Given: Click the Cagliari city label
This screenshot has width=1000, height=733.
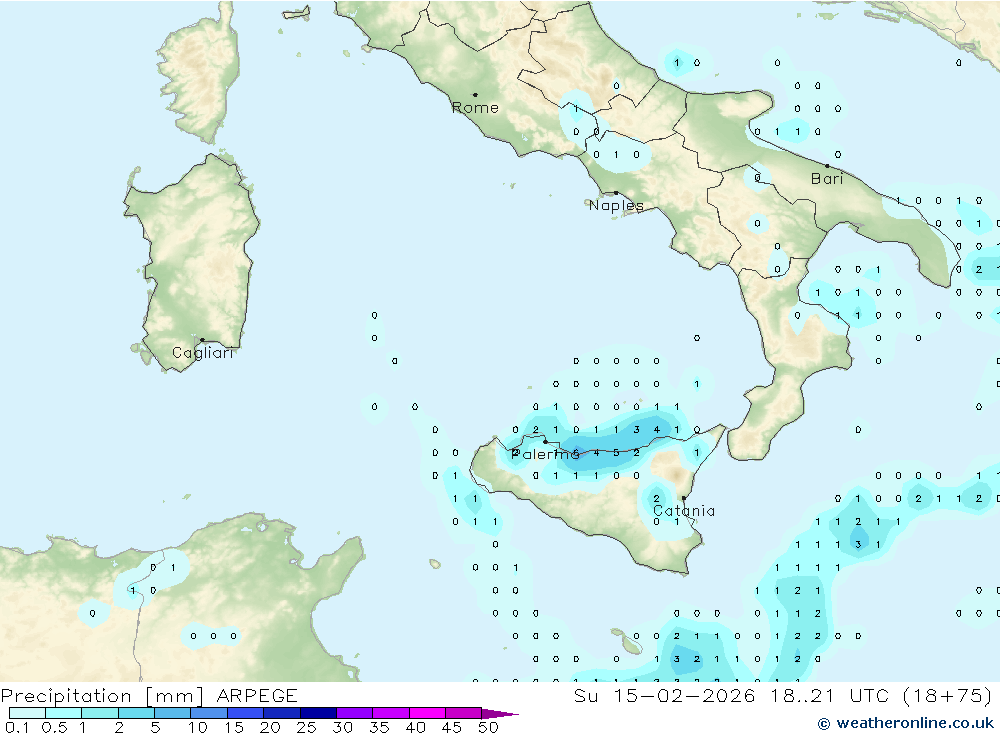Looking at the screenshot, I should (x=203, y=353).
